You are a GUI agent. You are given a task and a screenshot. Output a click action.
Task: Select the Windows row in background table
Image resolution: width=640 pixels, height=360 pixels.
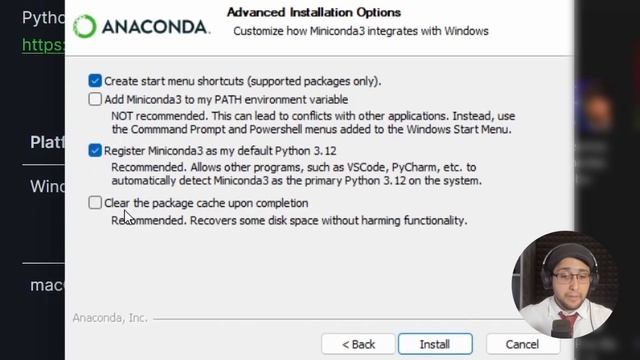[47, 187]
